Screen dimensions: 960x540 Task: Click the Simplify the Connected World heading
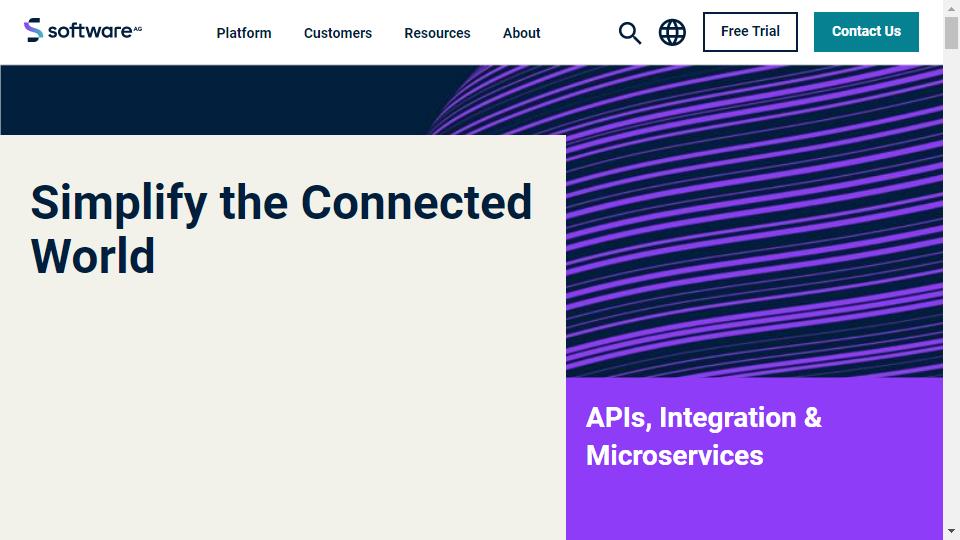[281, 229]
